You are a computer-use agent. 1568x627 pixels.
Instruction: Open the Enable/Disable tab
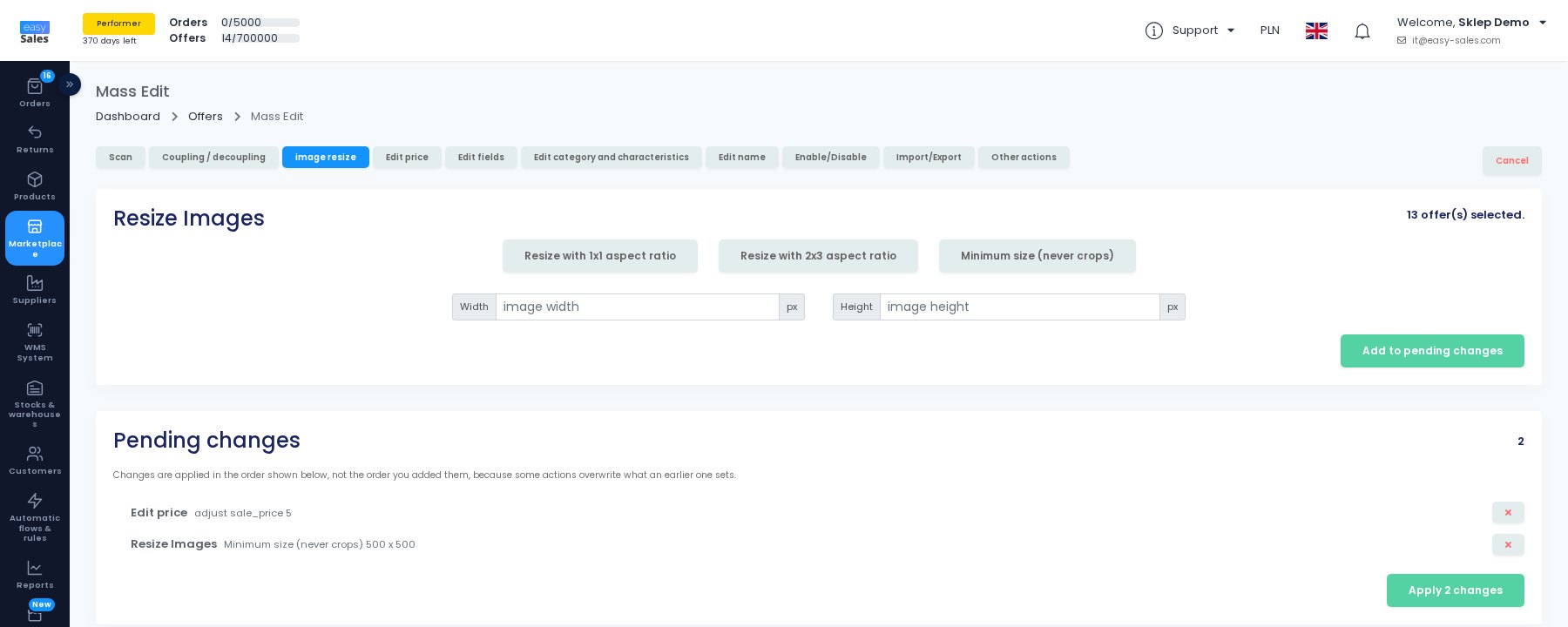tap(831, 158)
